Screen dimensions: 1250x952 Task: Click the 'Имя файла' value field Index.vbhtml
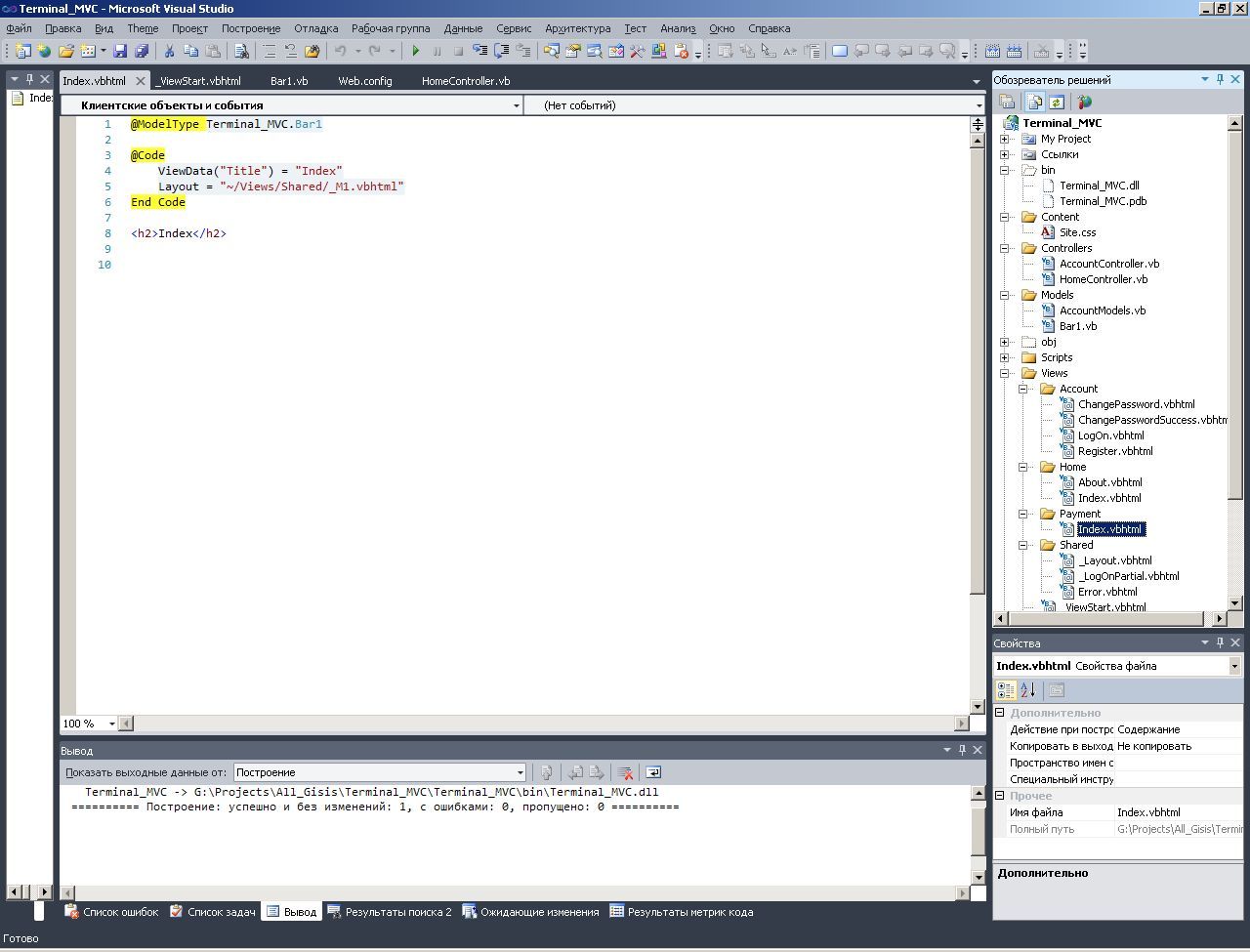[x=1179, y=812]
